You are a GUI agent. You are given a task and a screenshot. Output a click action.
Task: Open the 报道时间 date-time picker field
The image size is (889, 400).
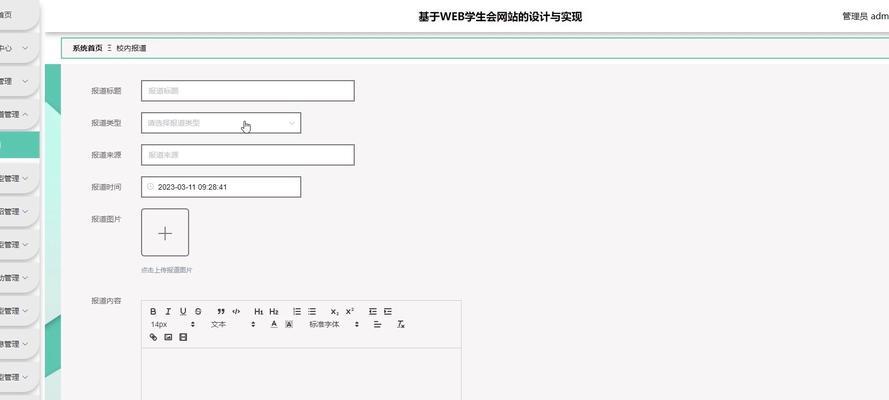tap(221, 187)
